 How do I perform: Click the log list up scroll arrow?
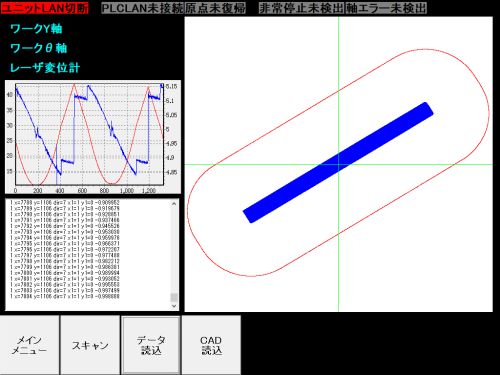pos(174,204)
